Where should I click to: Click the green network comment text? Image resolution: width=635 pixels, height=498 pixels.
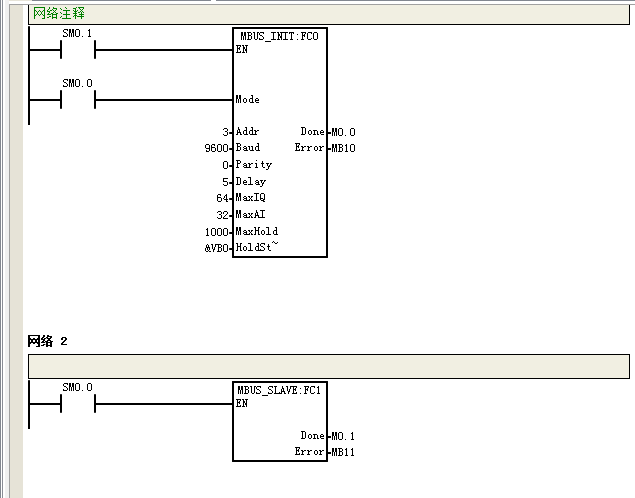click(59, 13)
